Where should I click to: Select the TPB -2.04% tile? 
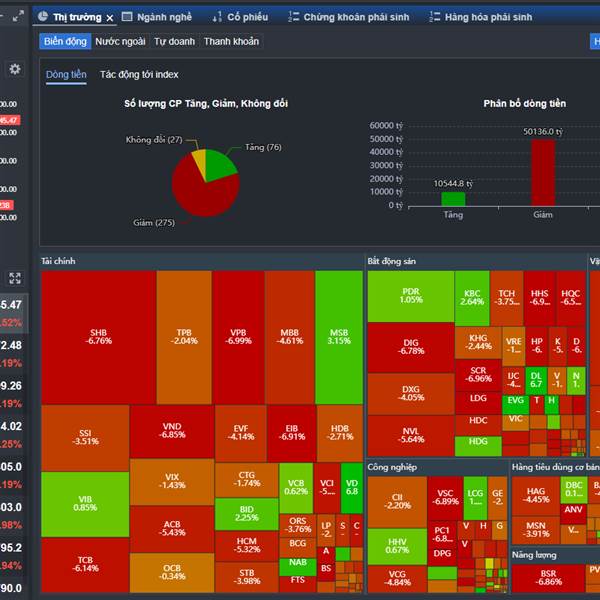pyautogui.click(x=184, y=337)
